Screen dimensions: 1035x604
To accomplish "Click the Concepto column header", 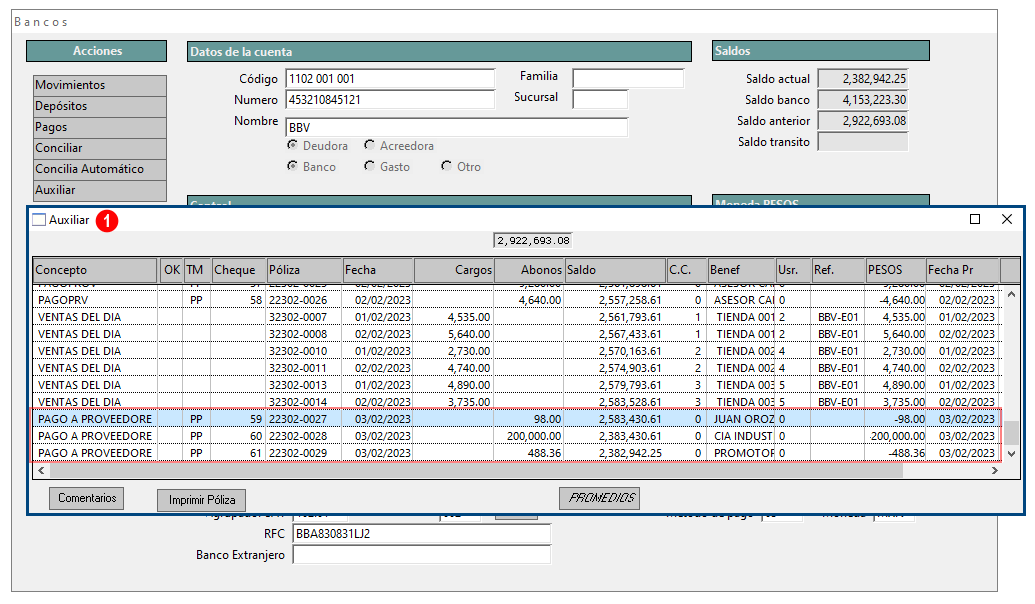I will [96, 270].
